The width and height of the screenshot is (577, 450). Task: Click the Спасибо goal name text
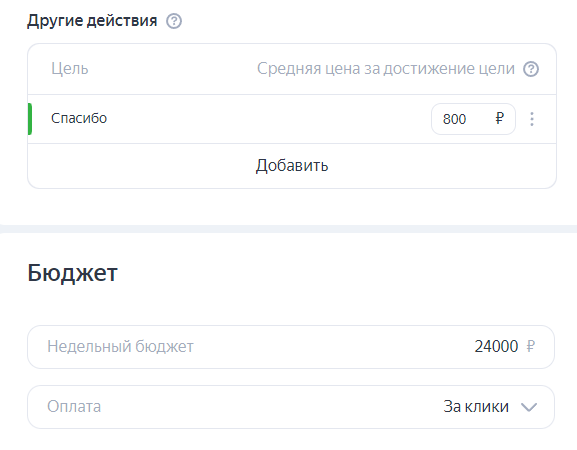tap(79, 118)
